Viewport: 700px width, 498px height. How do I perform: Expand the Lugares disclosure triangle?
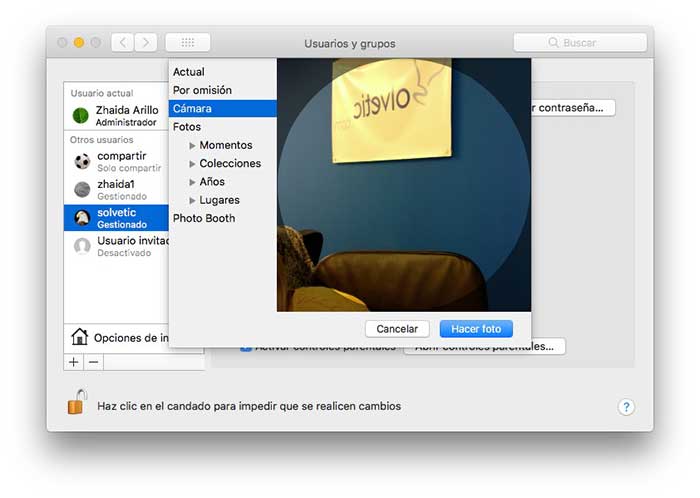(192, 200)
